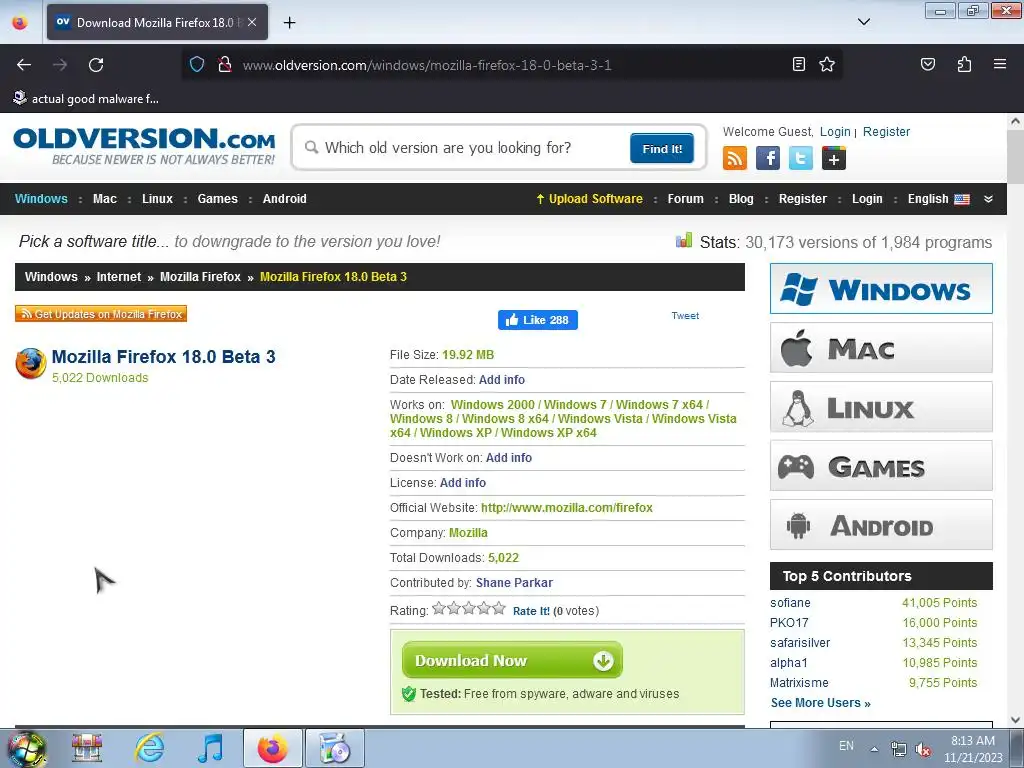Open top contributor sofiane's profile
The image size is (1024, 768).
[x=790, y=603]
